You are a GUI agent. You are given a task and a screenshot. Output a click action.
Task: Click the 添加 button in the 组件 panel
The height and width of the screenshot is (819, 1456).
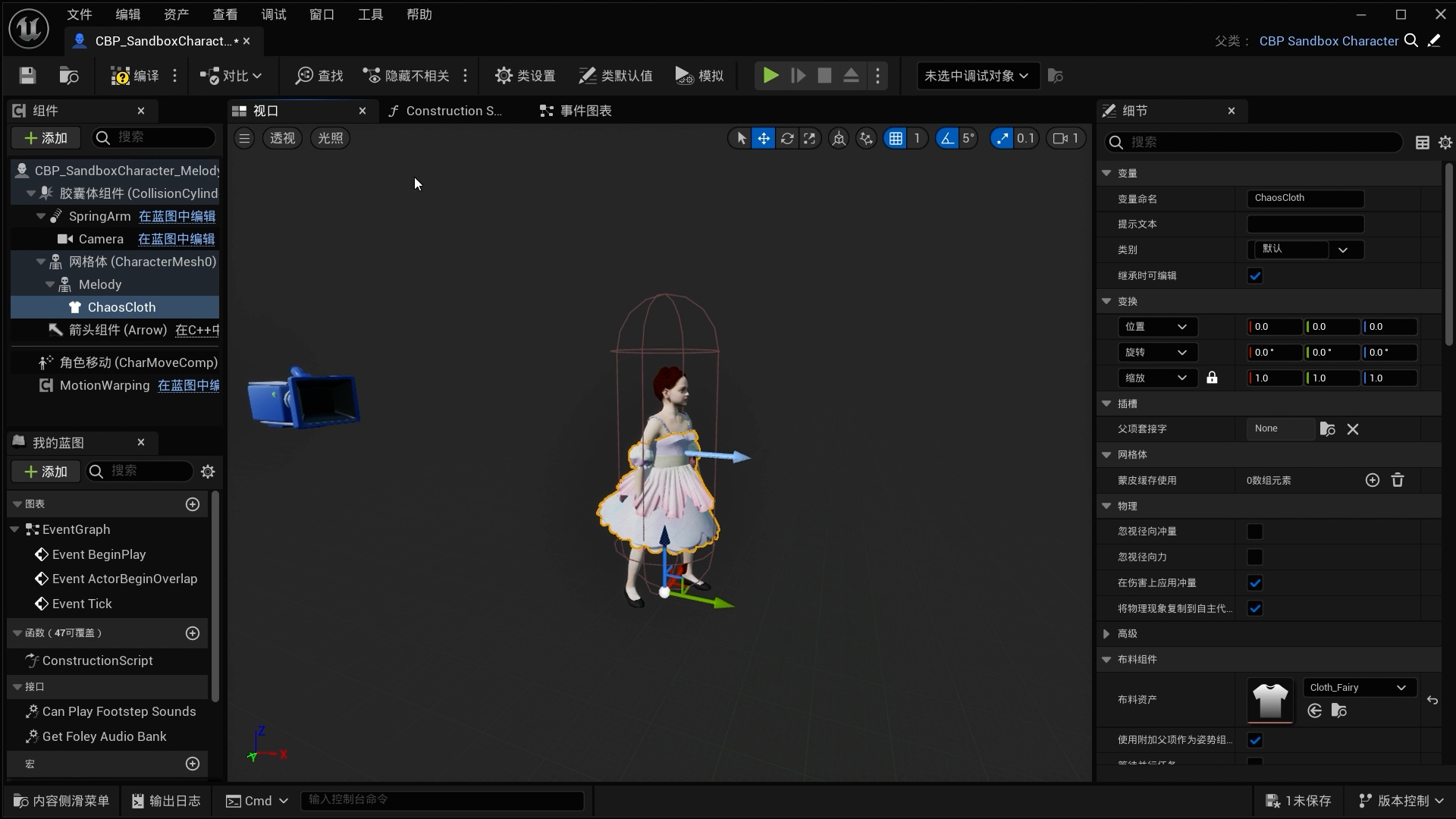45,137
